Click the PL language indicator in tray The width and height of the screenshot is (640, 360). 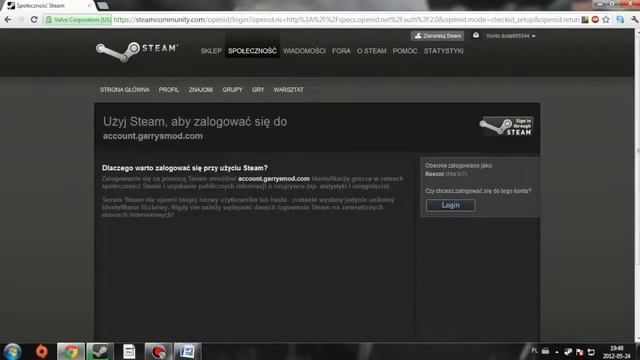(x=535, y=351)
